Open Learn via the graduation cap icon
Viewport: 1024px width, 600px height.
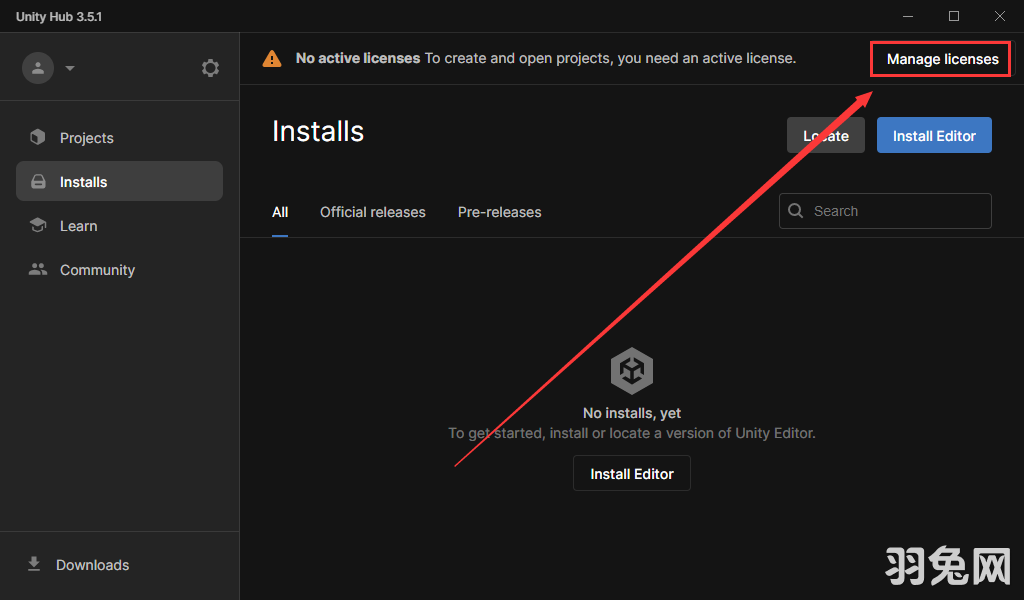[x=38, y=226]
